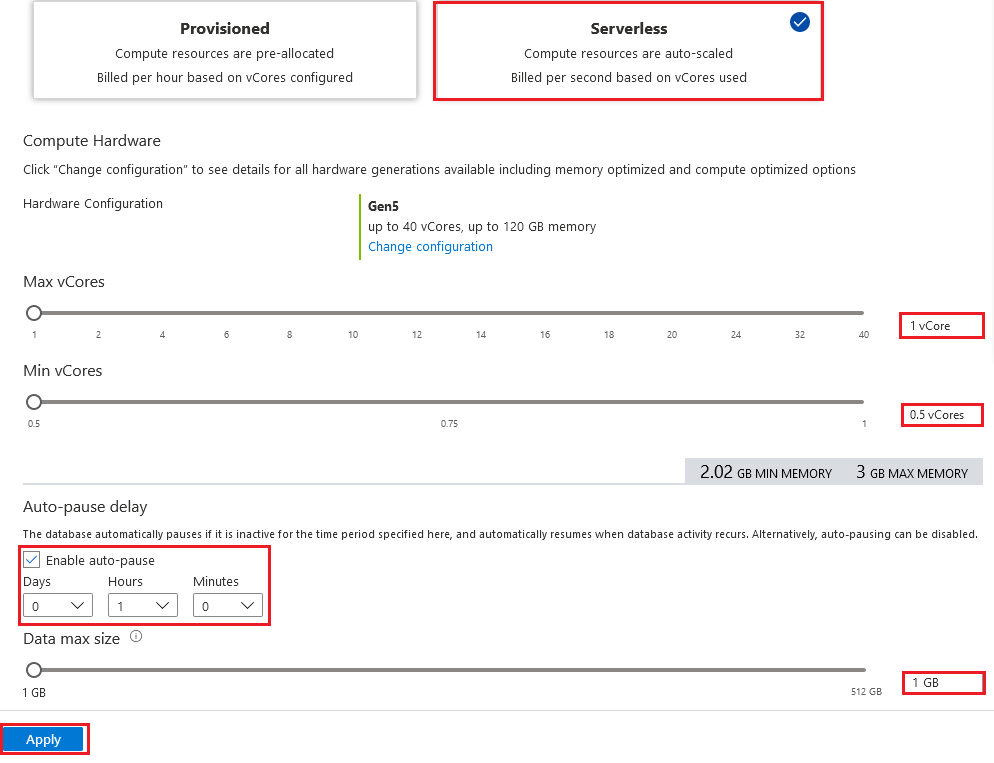Click the 1 vCore input field
The image size is (994, 763).
click(941, 326)
